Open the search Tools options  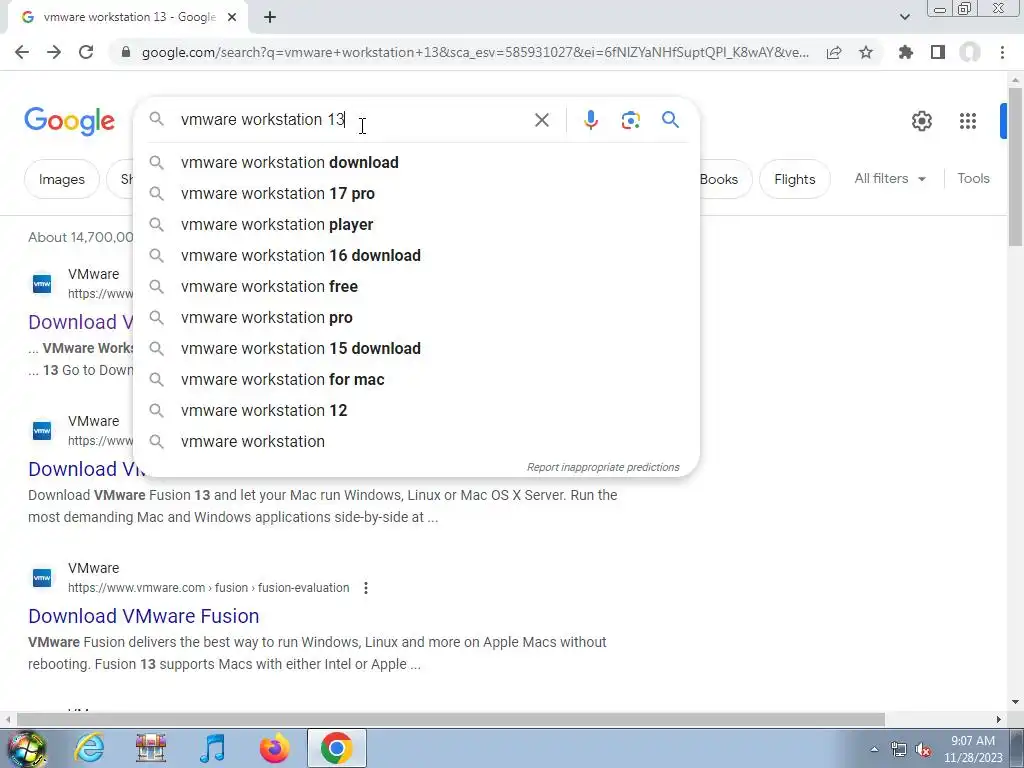pos(973,178)
